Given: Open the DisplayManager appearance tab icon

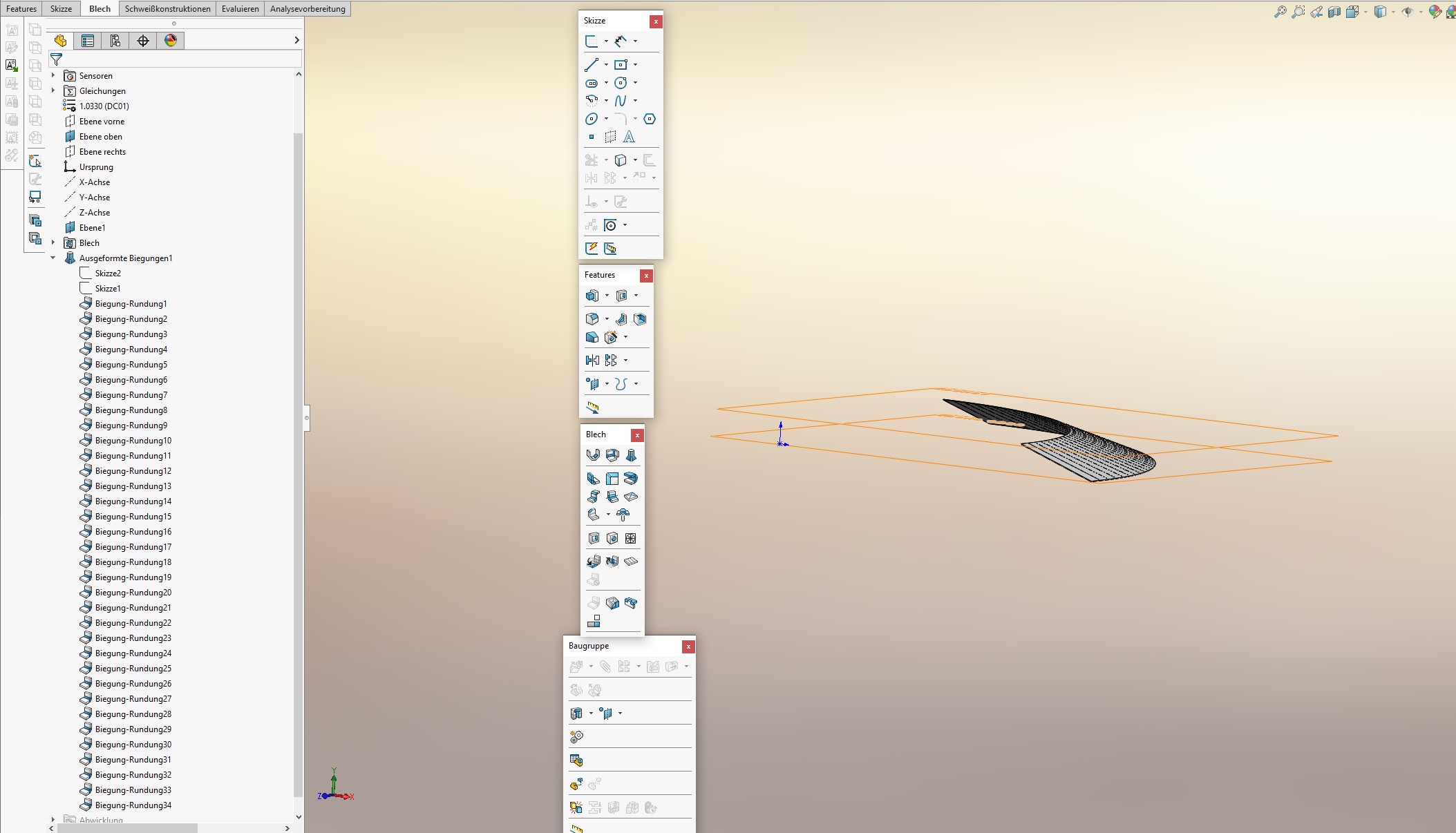Looking at the screenshot, I should (171, 41).
